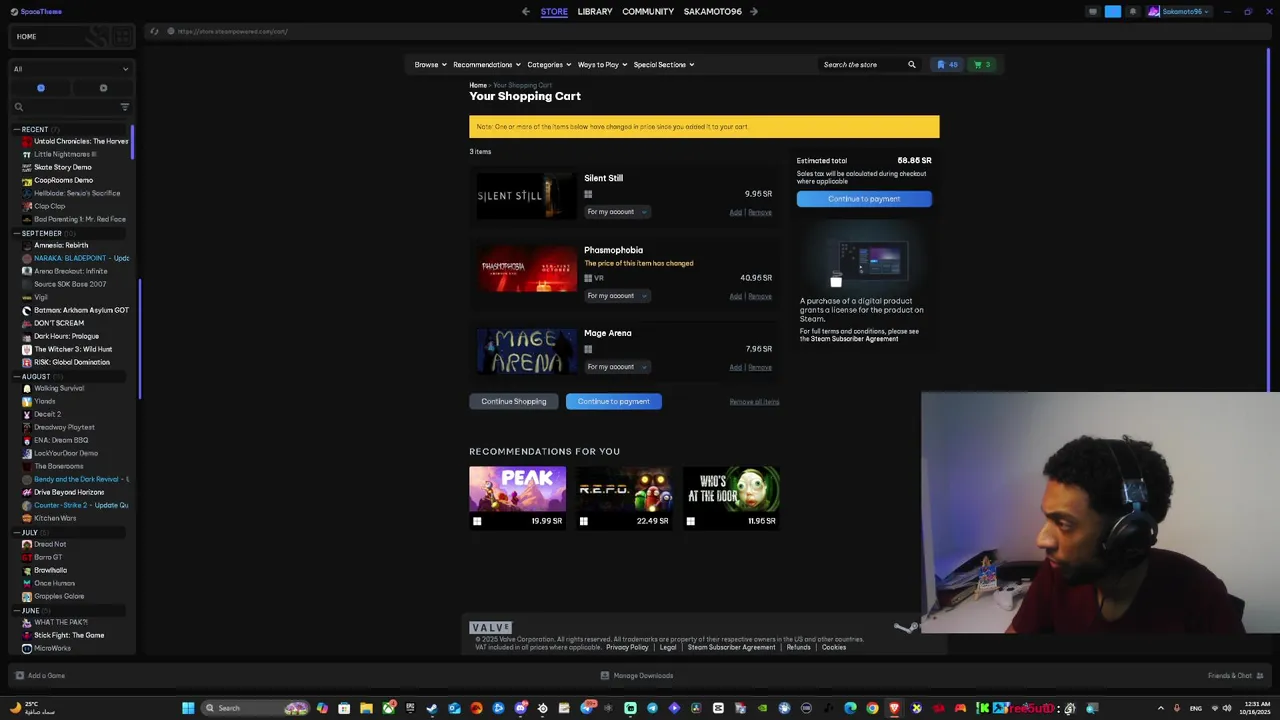Click Add link on Silent Still row
Screen dimensions: 1280x720
pos(736,213)
